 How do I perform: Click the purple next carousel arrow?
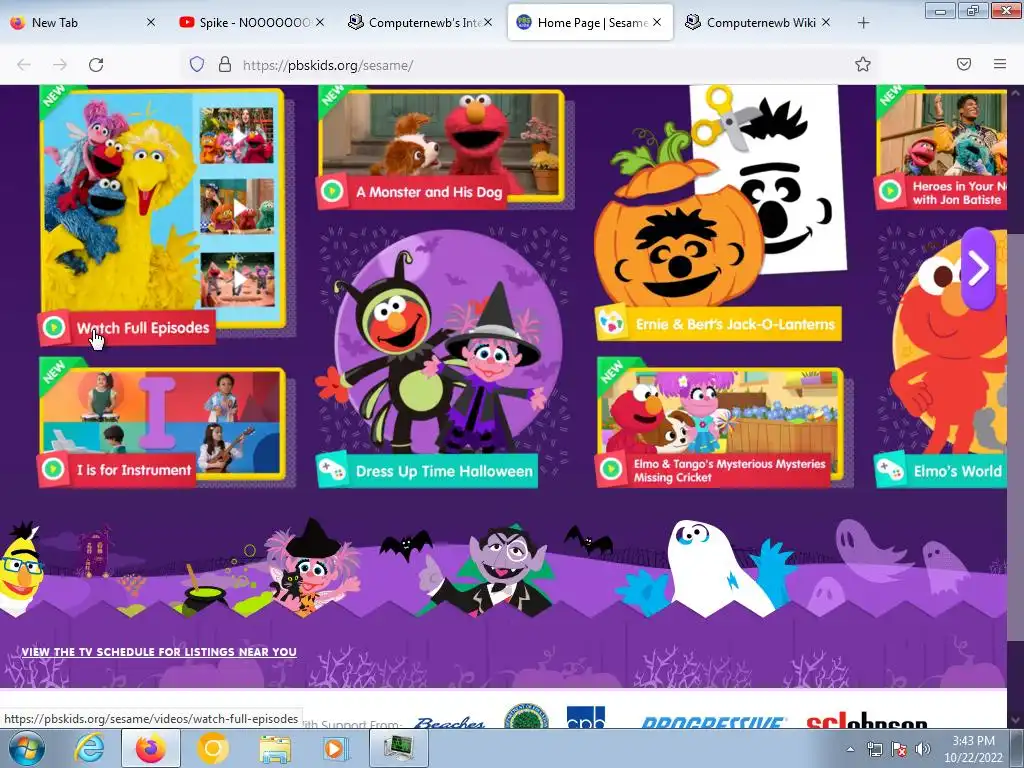pyautogui.click(x=978, y=268)
